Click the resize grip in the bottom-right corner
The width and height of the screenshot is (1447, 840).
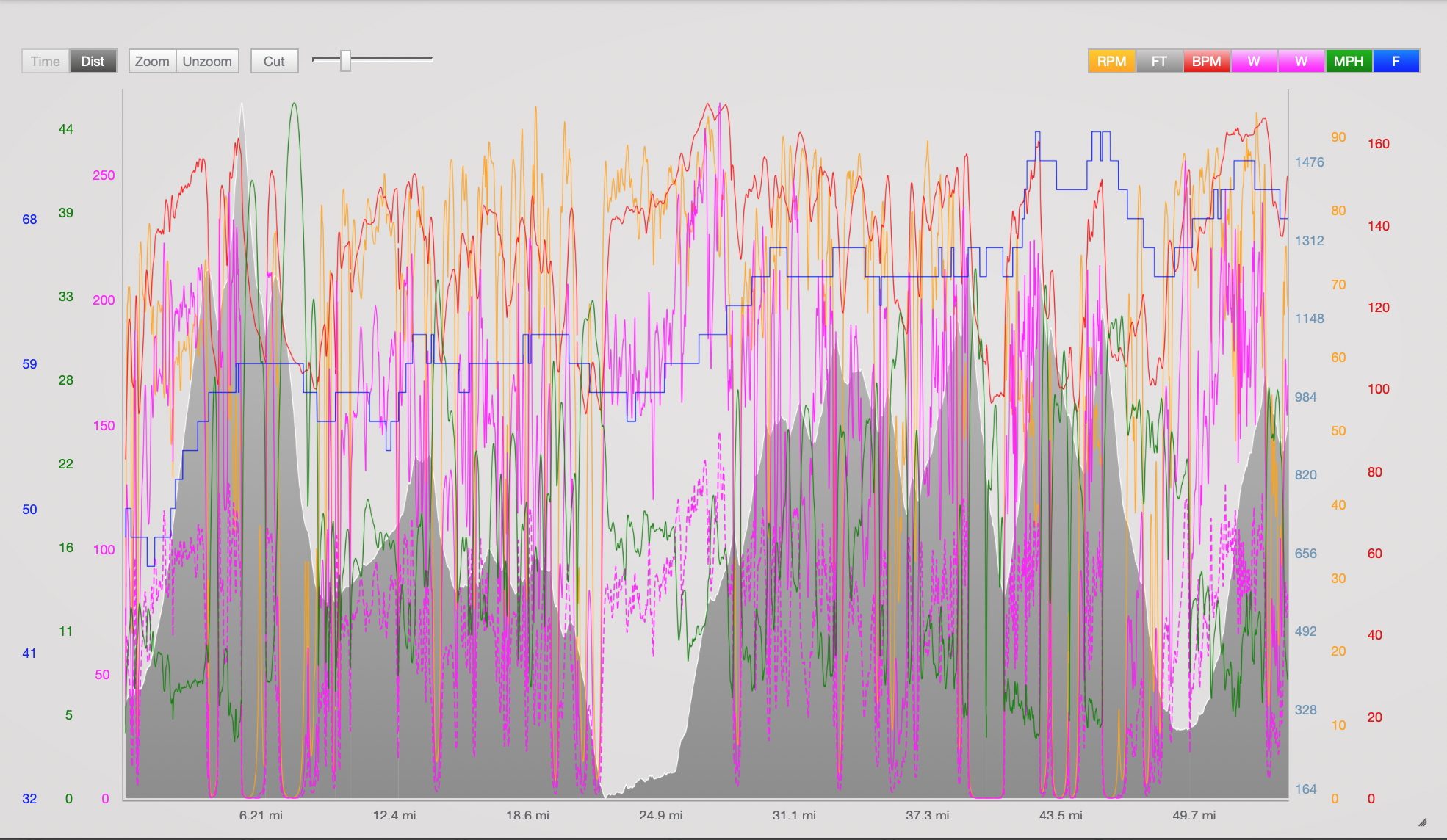coord(1422,822)
